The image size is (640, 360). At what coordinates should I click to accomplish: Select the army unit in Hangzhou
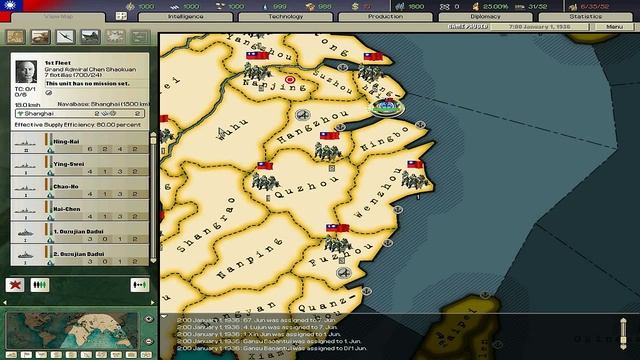coord(328,151)
